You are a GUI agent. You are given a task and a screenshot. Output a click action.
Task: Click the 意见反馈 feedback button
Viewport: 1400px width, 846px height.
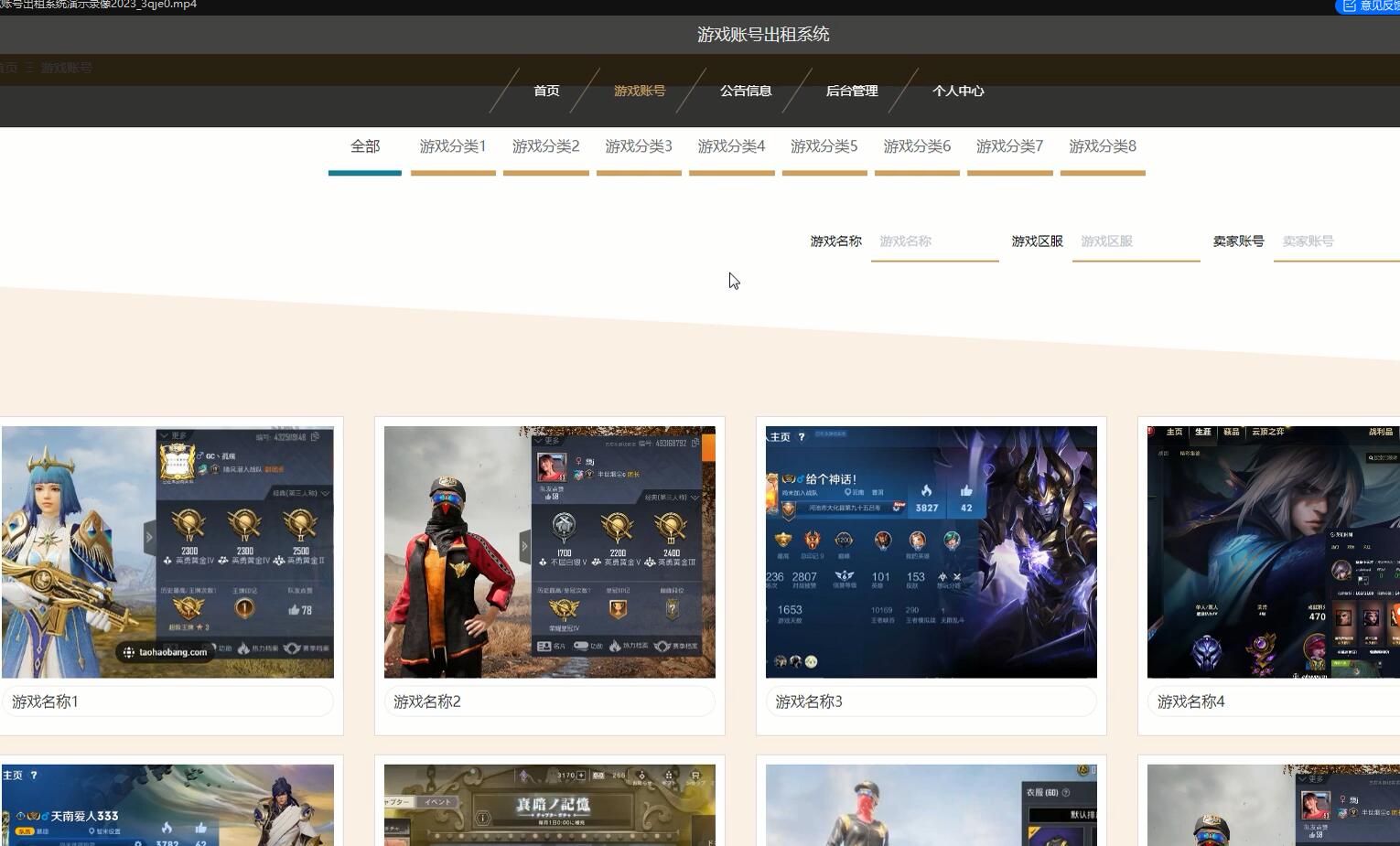1370,6
